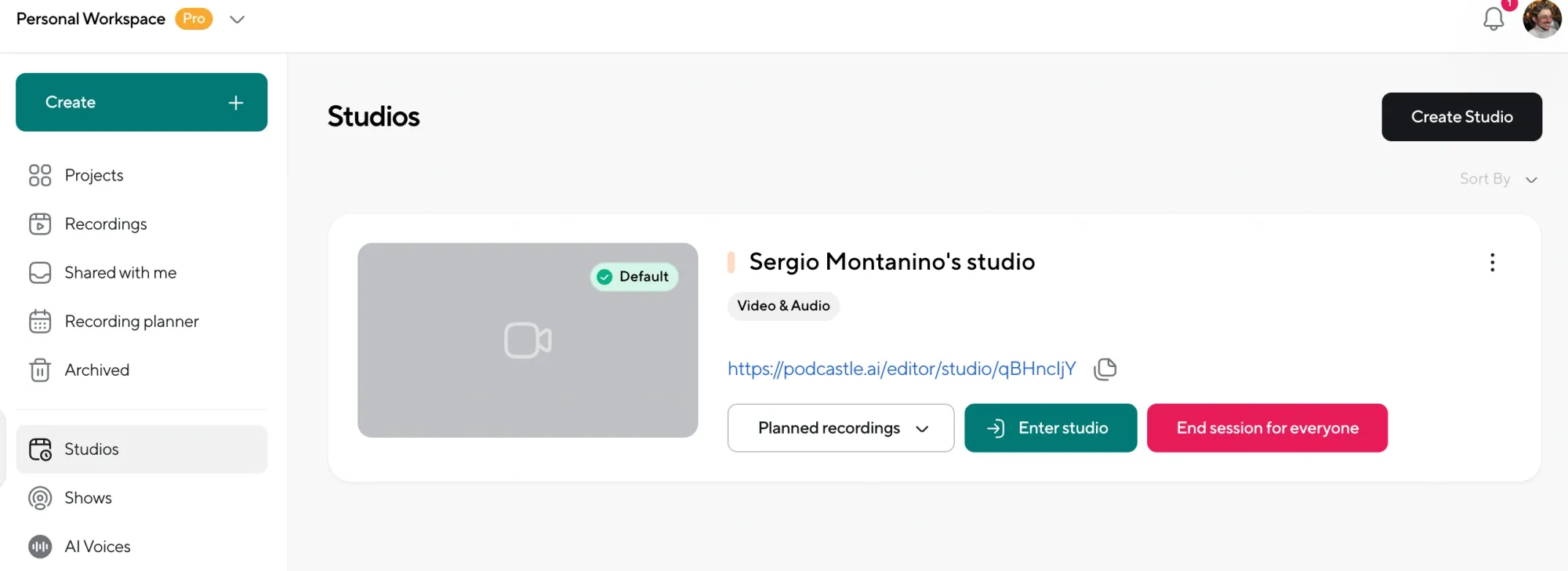Click the Pro plan badge
Image resolution: width=1568 pixels, height=571 pixels.
(194, 19)
